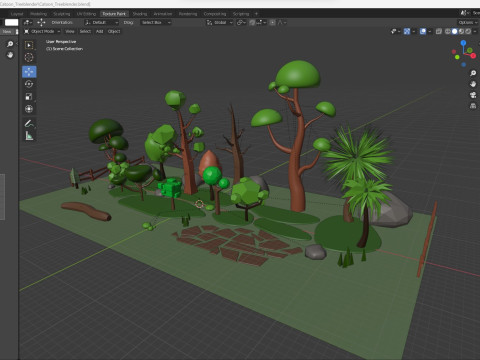Image resolution: width=480 pixels, height=360 pixels.
Task: Switch to material preview shading
Action: tap(461, 31)
